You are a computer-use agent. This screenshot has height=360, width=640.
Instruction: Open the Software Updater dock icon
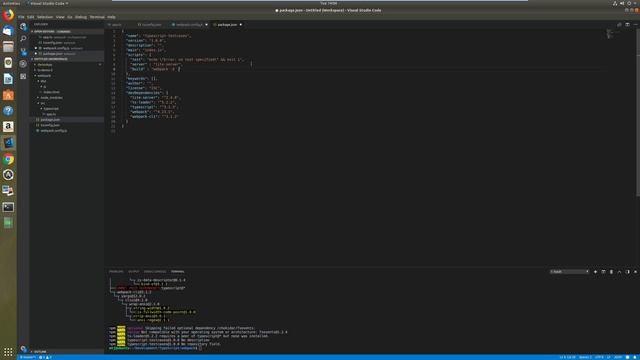click(8, 175)
